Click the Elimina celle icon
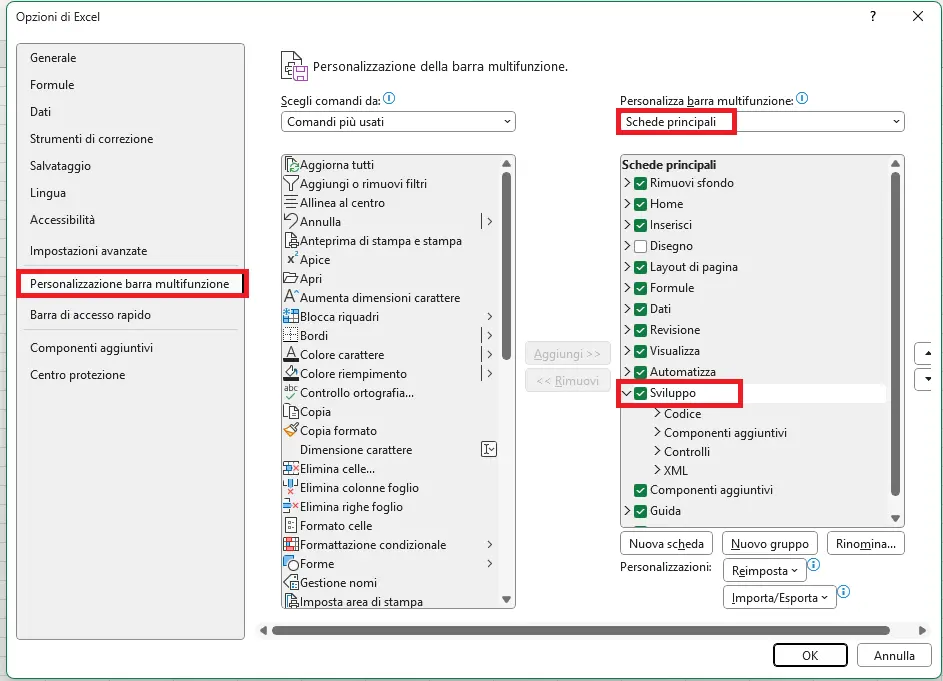 [x=291, y=468]
